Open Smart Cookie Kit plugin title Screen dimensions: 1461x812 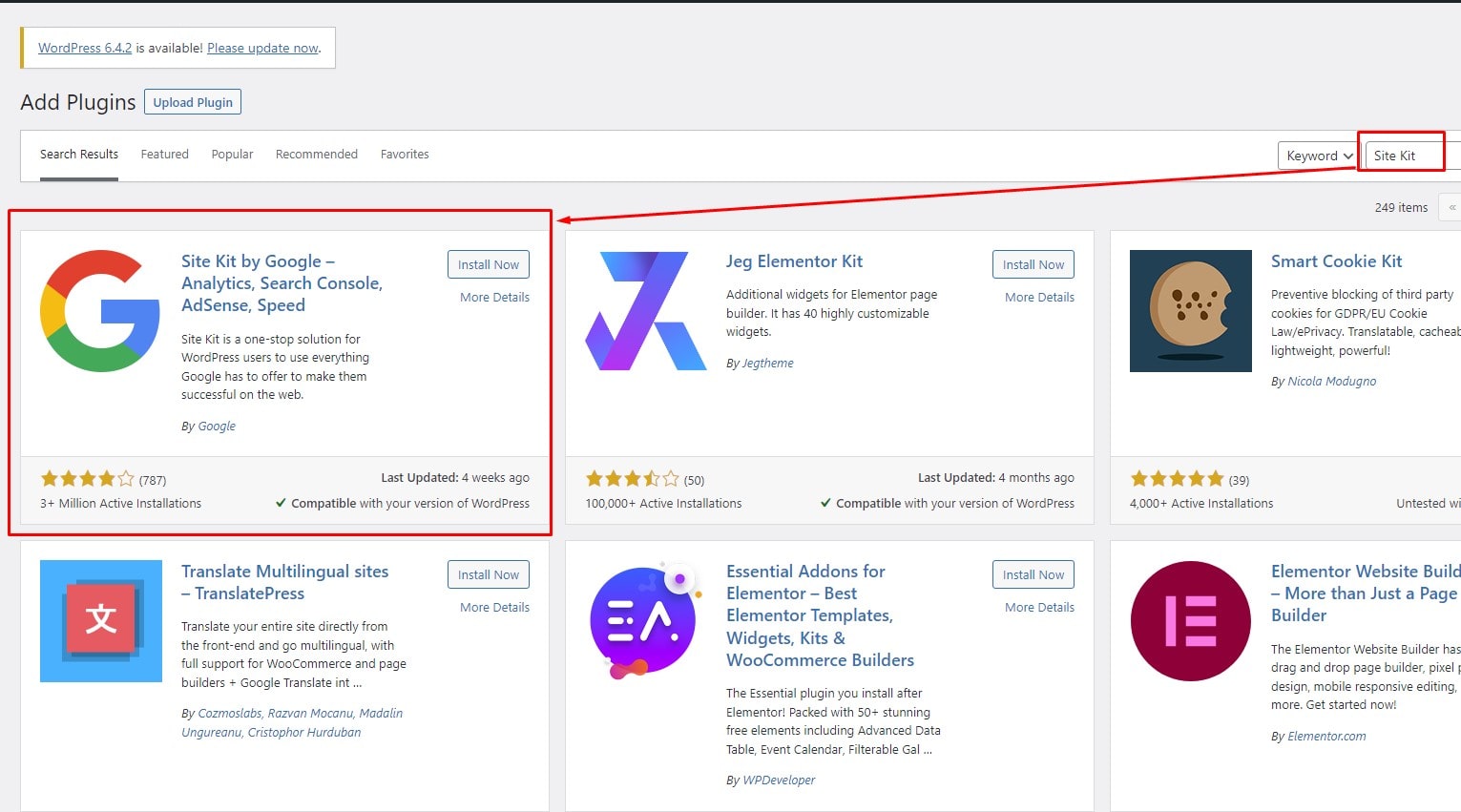1336,261
